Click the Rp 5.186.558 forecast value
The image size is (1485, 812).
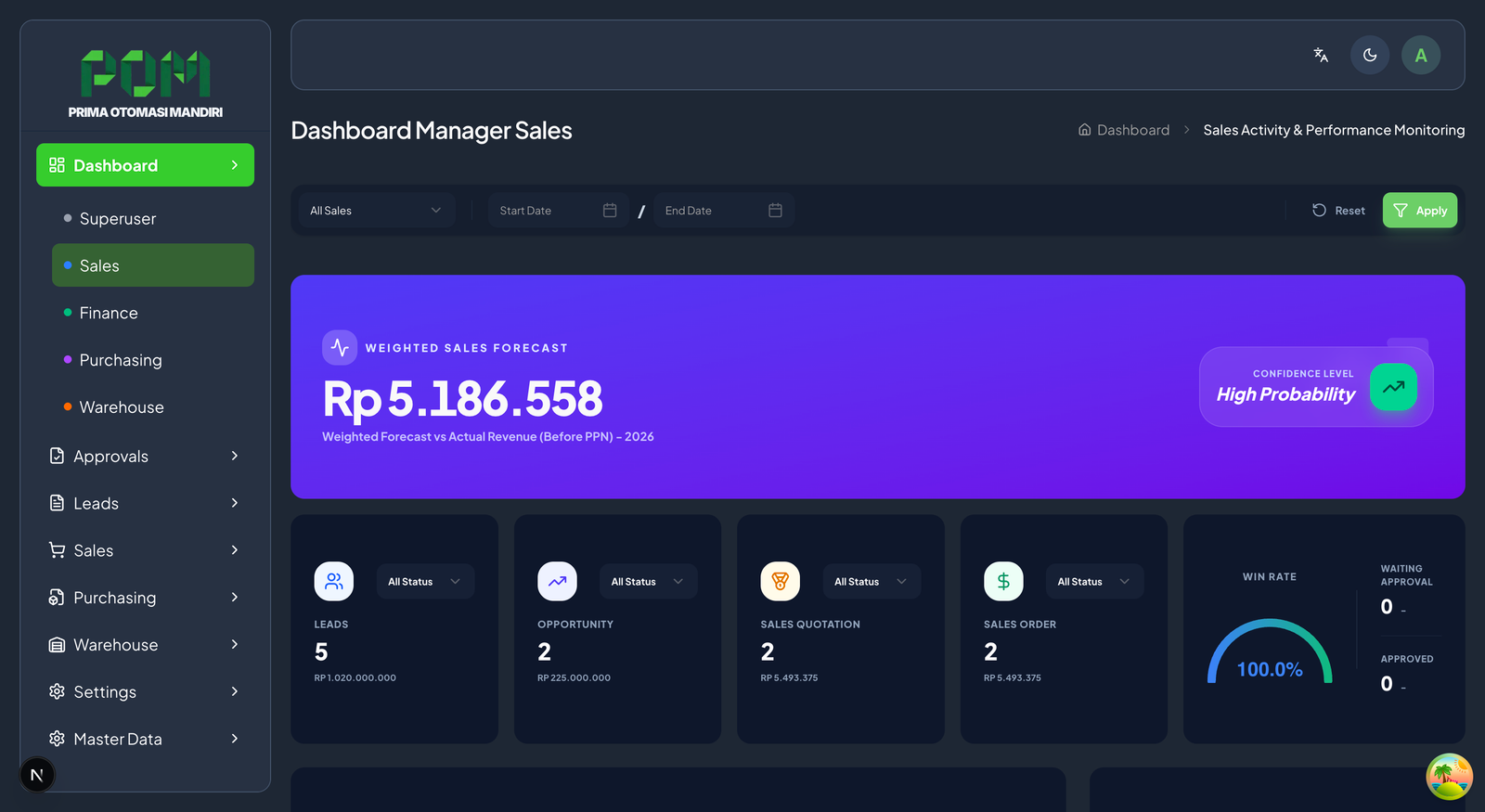[462, 399]
